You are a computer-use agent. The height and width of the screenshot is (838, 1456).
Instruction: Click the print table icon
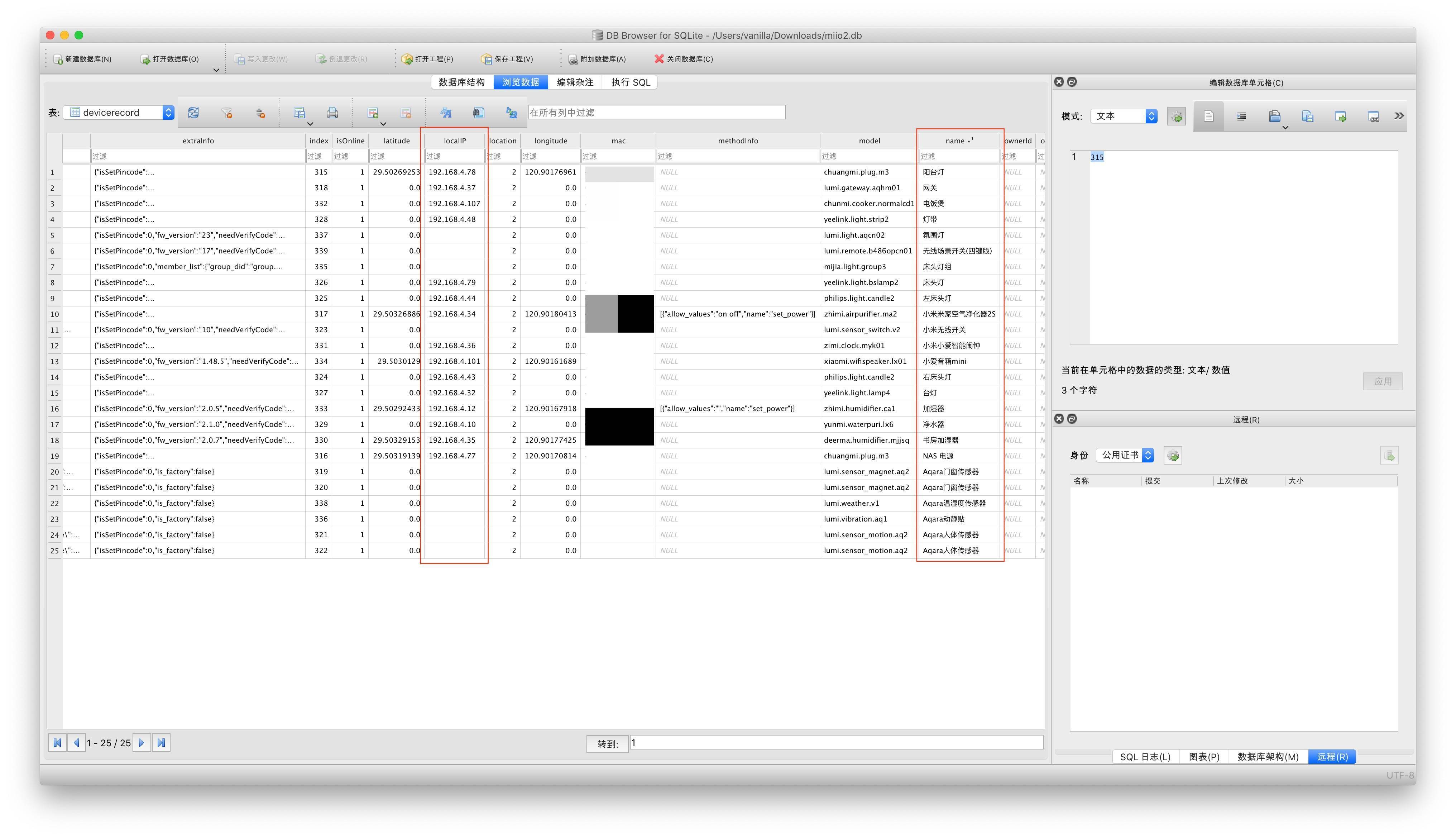[x=332, y=113]
